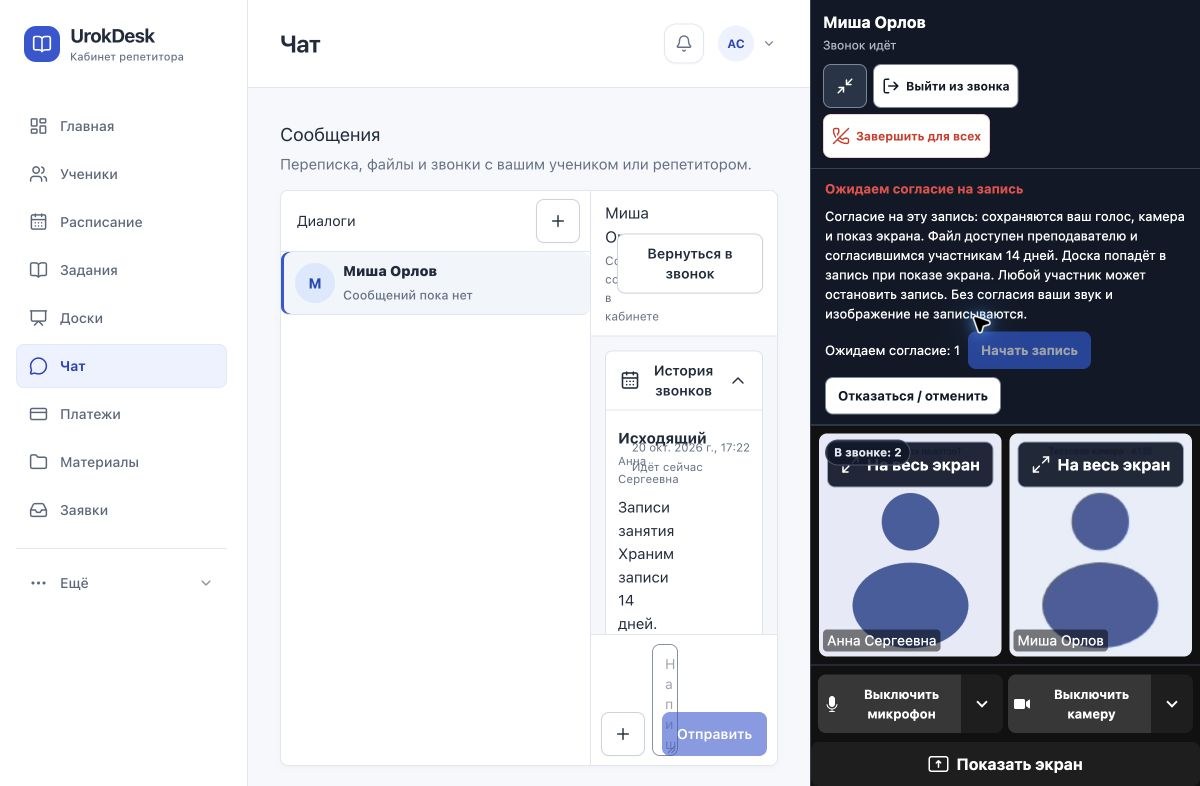The image size is (1200, 786).
Task: Start a new dialog with the plus button
Action: (x=558, y=221)
